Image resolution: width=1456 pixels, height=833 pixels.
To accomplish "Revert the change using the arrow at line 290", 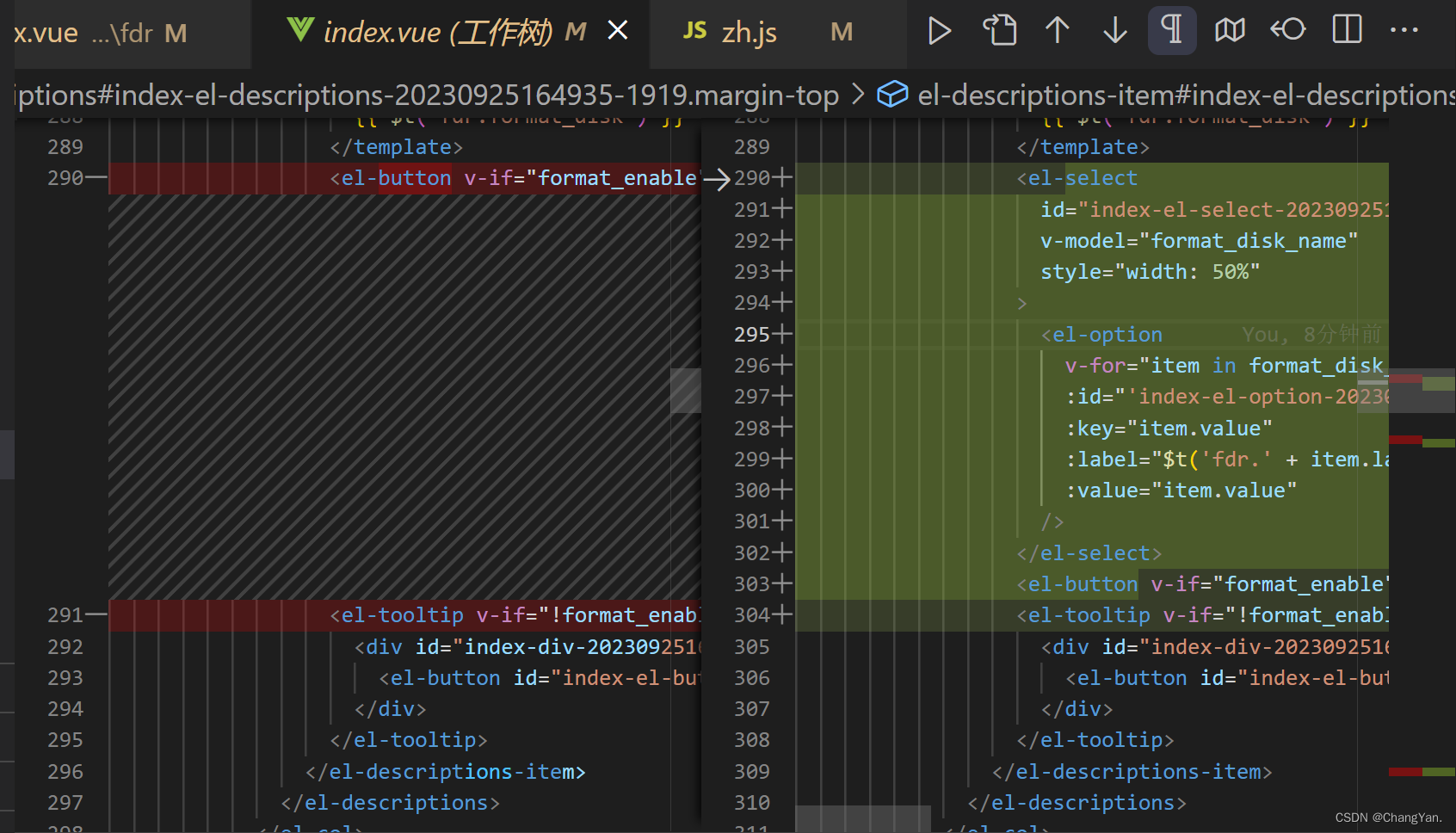I will tap(716, 179).
